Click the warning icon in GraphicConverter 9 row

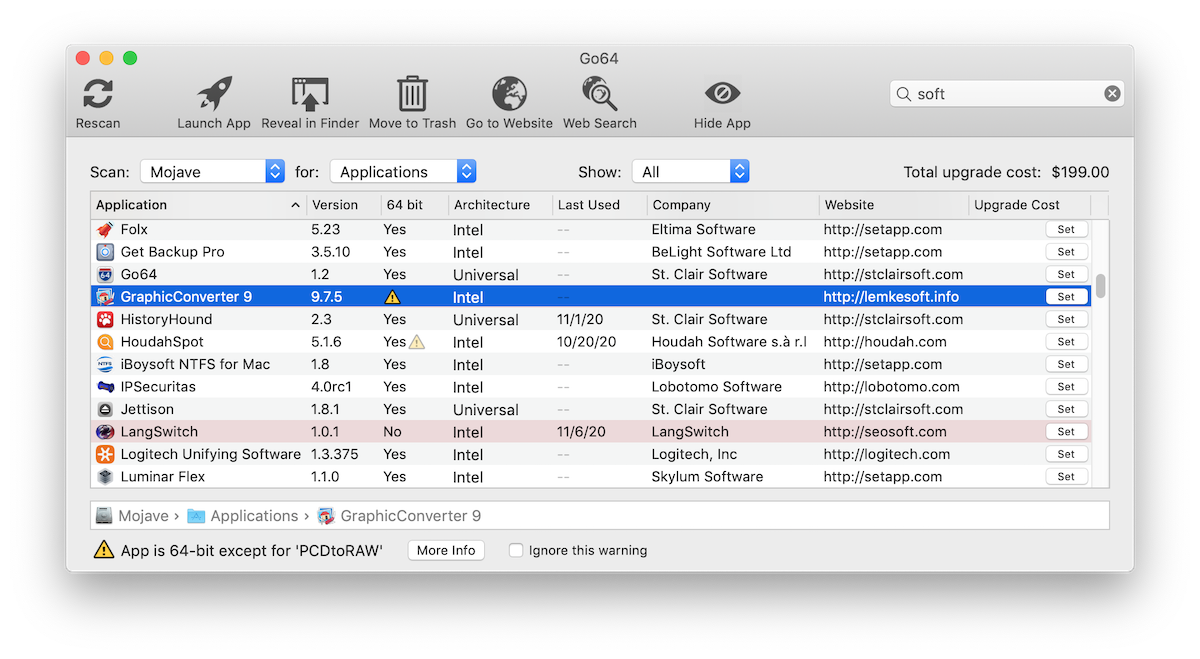pos(394,297)
